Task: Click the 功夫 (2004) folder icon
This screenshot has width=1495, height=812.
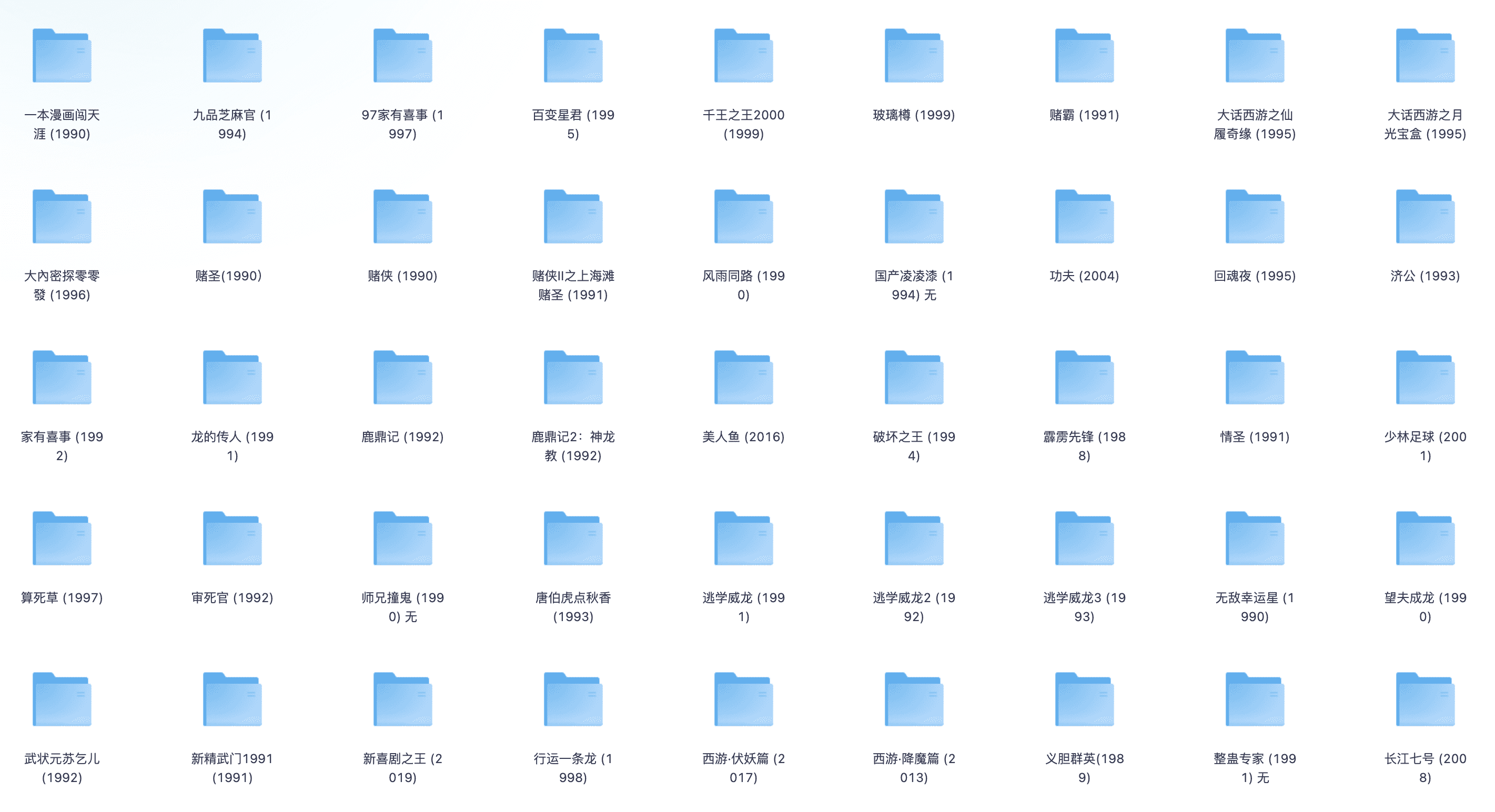Action: (1084, 217)
